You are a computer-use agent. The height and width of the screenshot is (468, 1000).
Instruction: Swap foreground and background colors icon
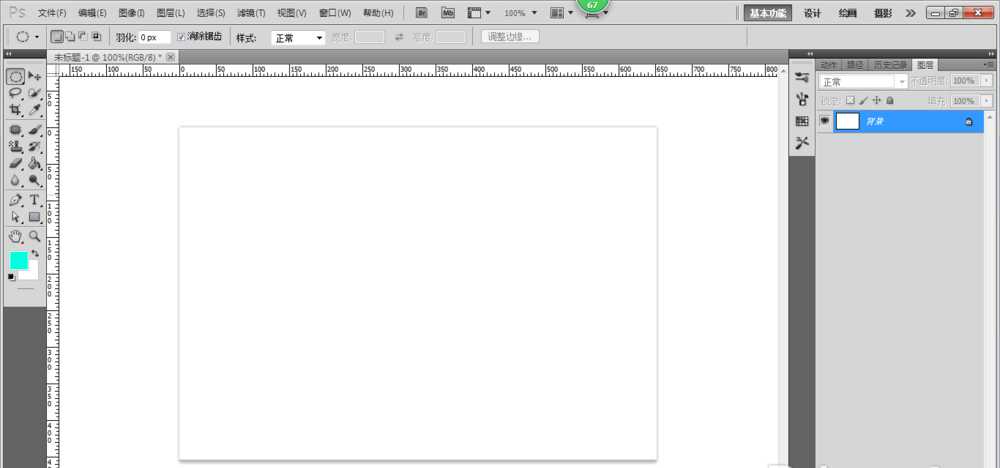click(x=35, y=253)
